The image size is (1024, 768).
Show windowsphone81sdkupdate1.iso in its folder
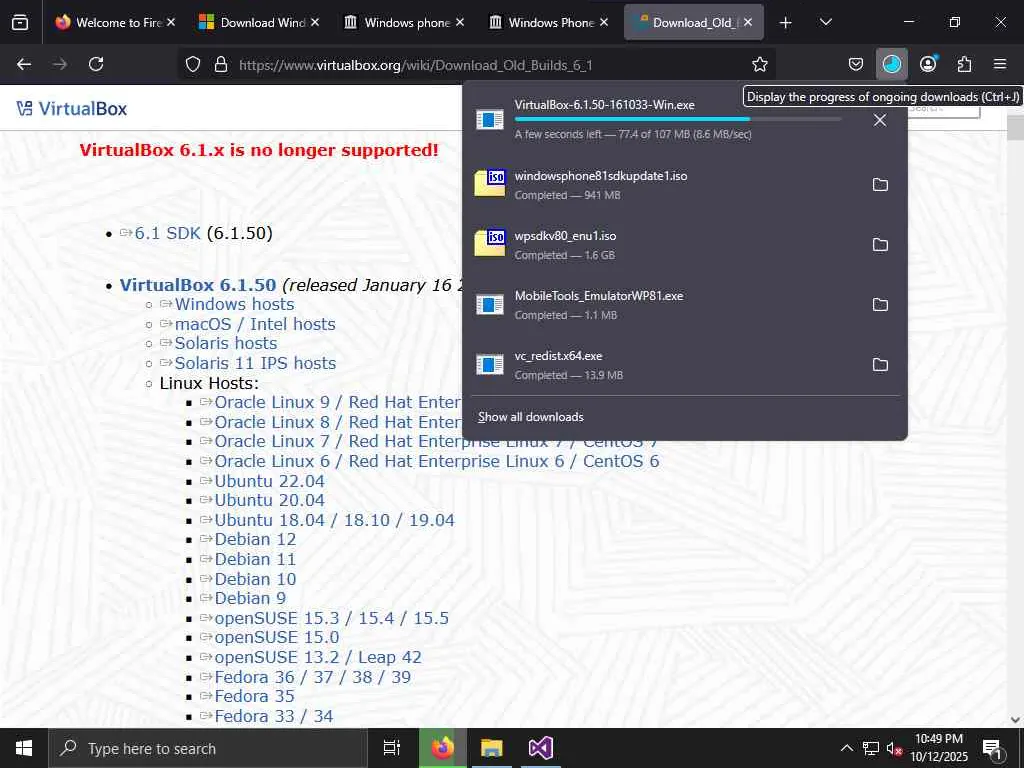click(880, 185)
